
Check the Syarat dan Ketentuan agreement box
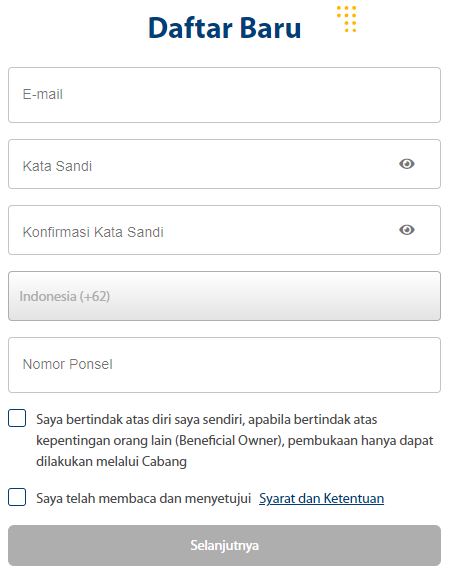[17, 497]
